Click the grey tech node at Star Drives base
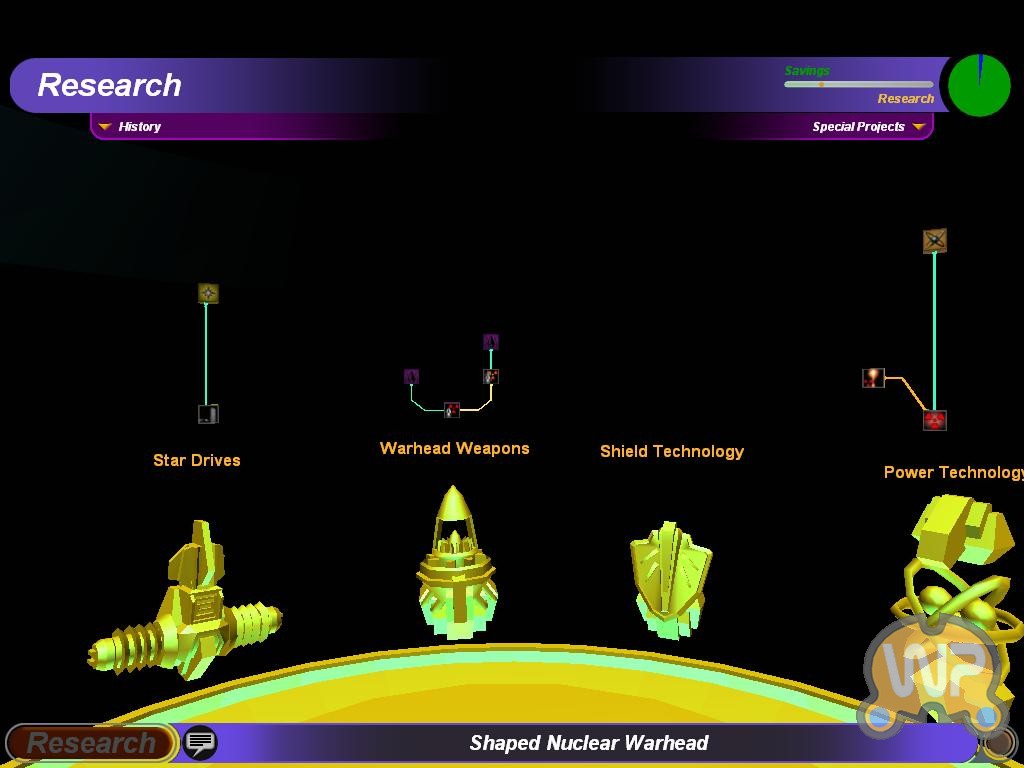Screen dimensions: 1024x768 [208, 414]
